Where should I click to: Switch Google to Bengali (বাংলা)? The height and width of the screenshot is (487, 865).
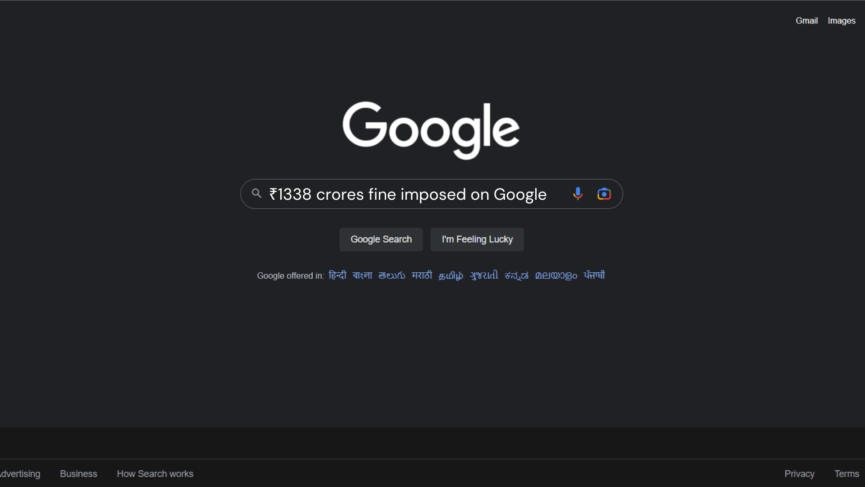[362, 275]
